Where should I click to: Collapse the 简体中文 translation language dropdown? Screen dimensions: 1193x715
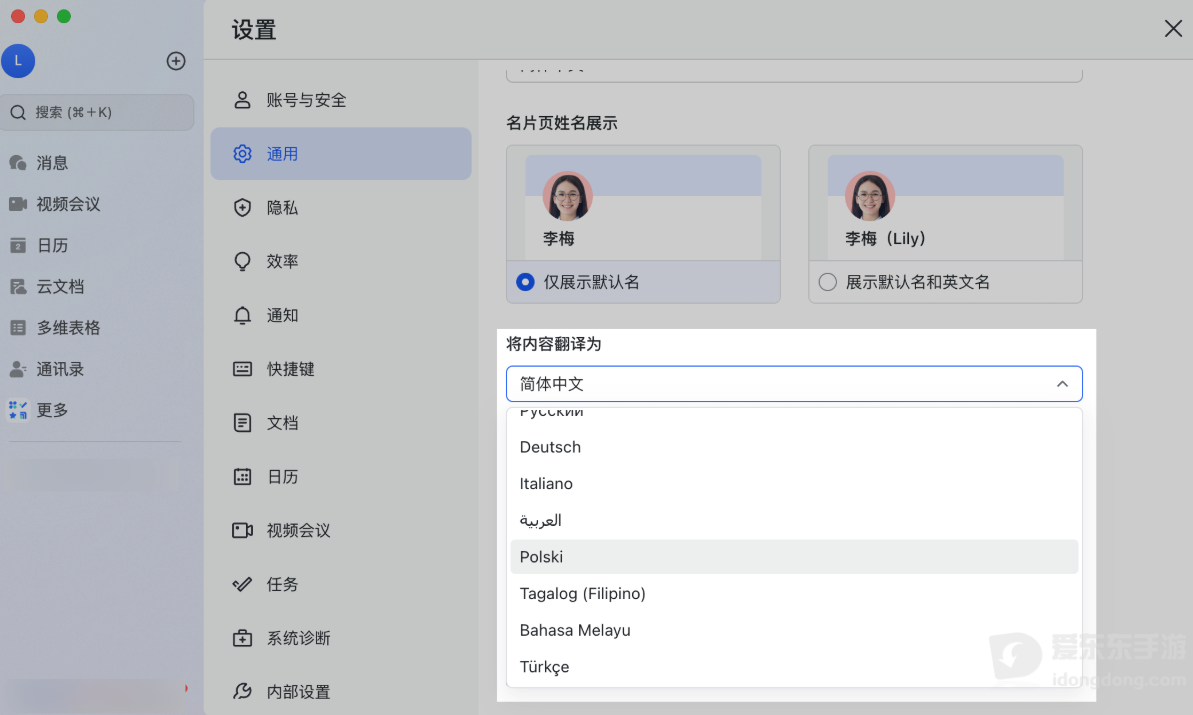coord(794,384)
